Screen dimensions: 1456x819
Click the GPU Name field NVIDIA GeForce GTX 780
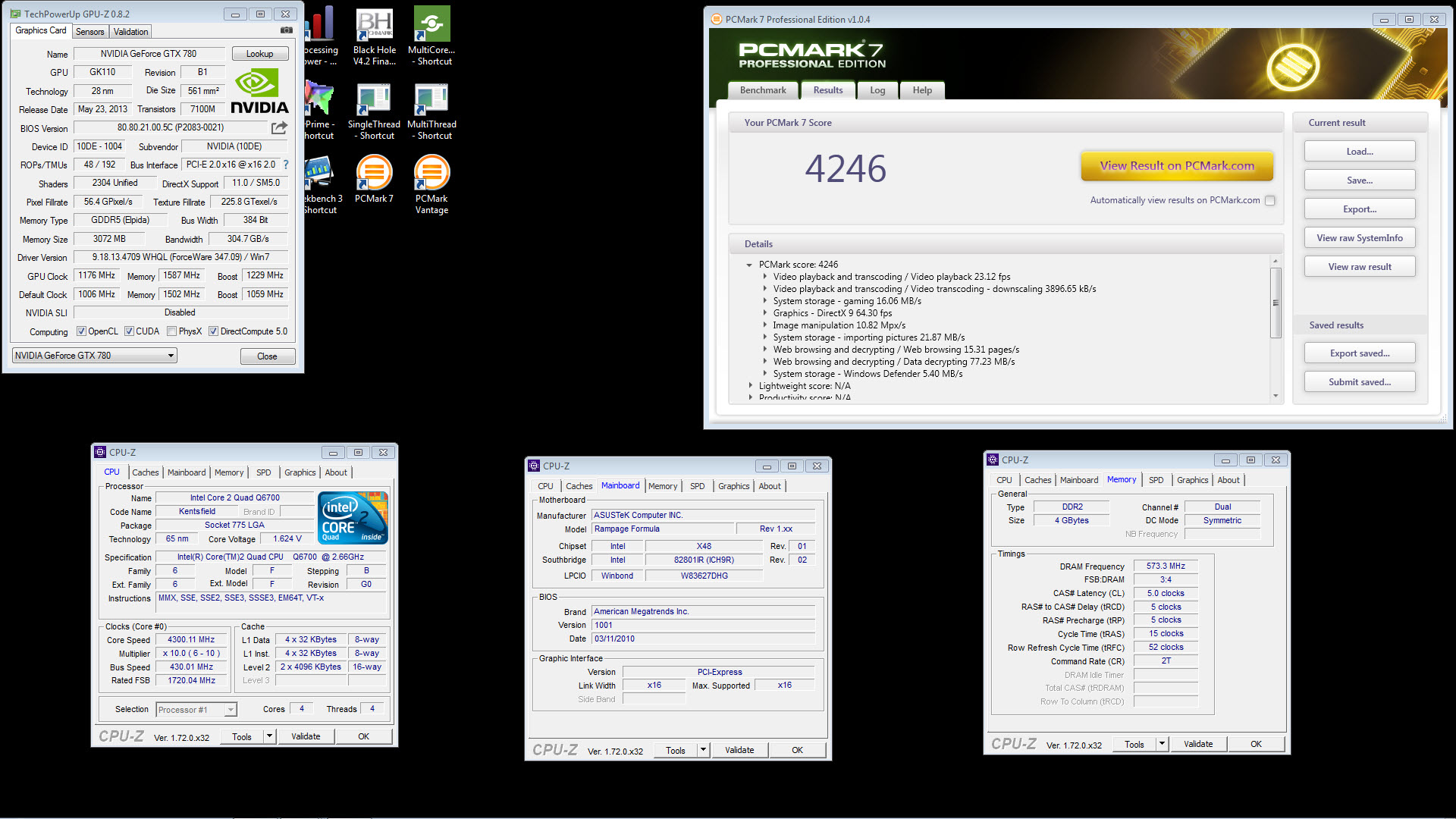point(149,54)
